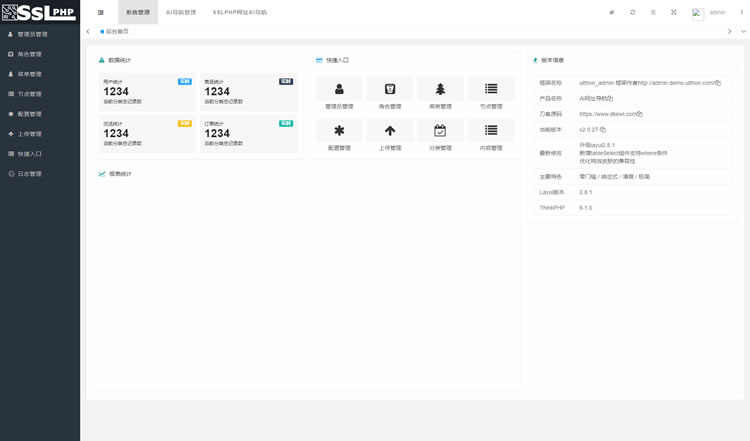Open the quick entry with up arrow icon

(390, 136)
